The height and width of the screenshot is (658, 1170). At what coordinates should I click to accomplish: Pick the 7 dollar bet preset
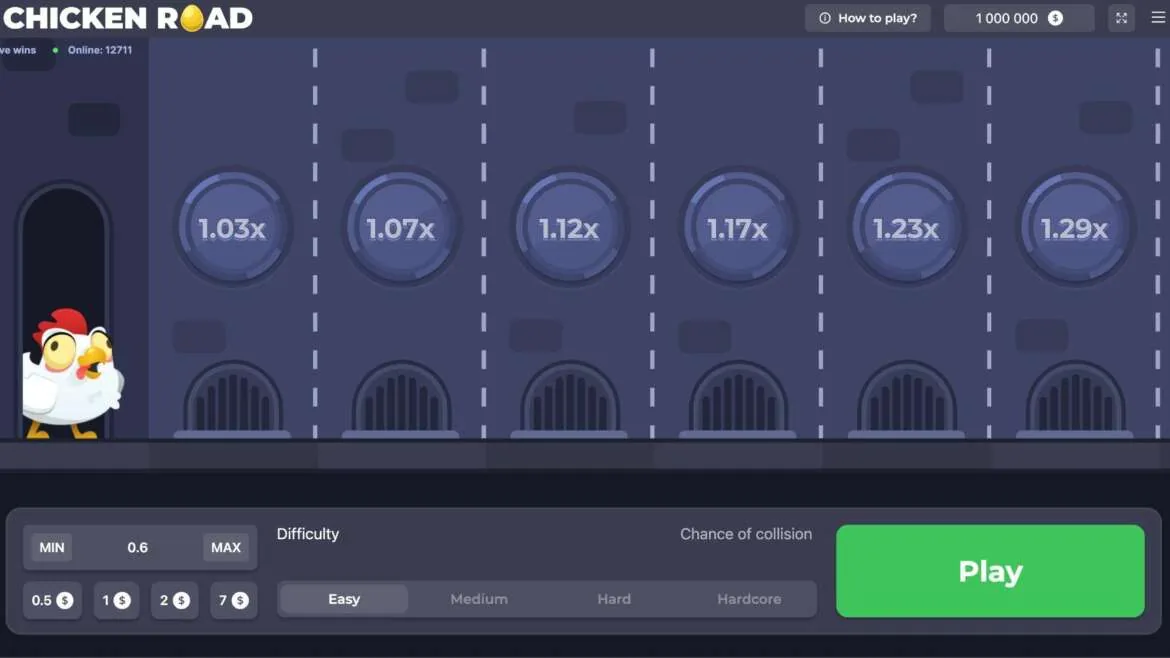[x=233, y=601]
